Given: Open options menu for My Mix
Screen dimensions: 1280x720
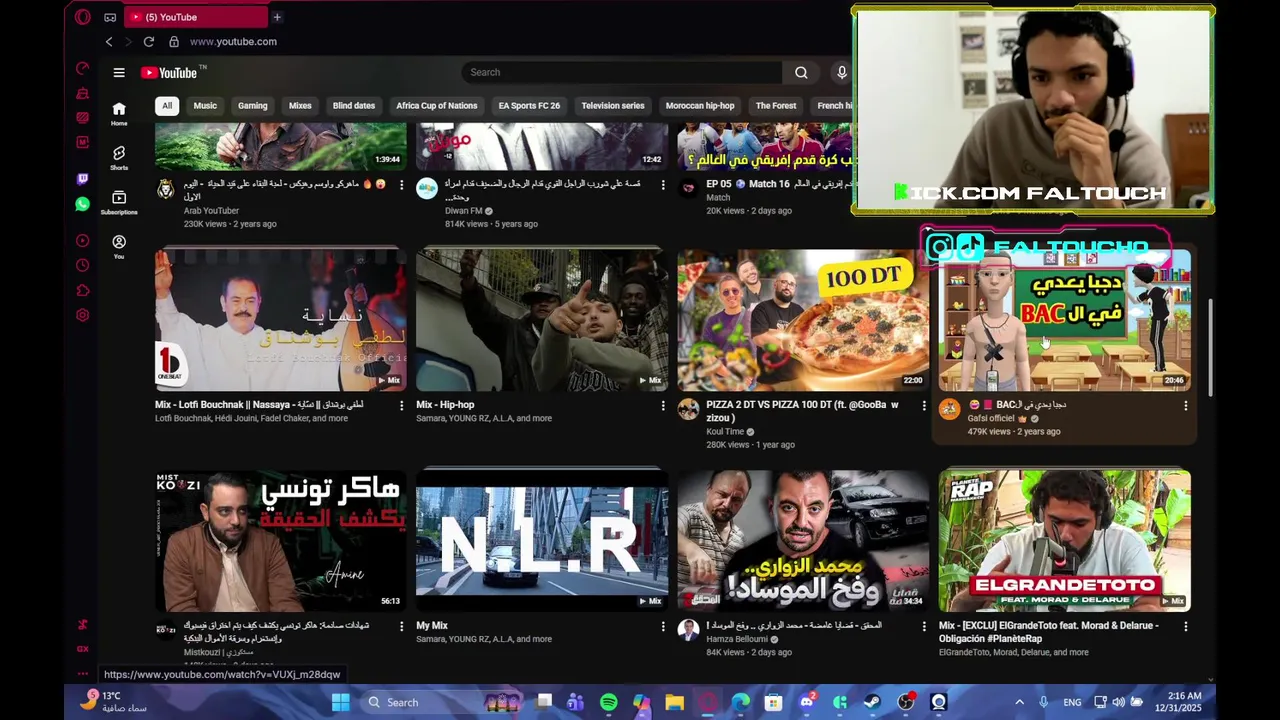Looking at the screenshot, I should pyautogui.click(x=662, y=626).
